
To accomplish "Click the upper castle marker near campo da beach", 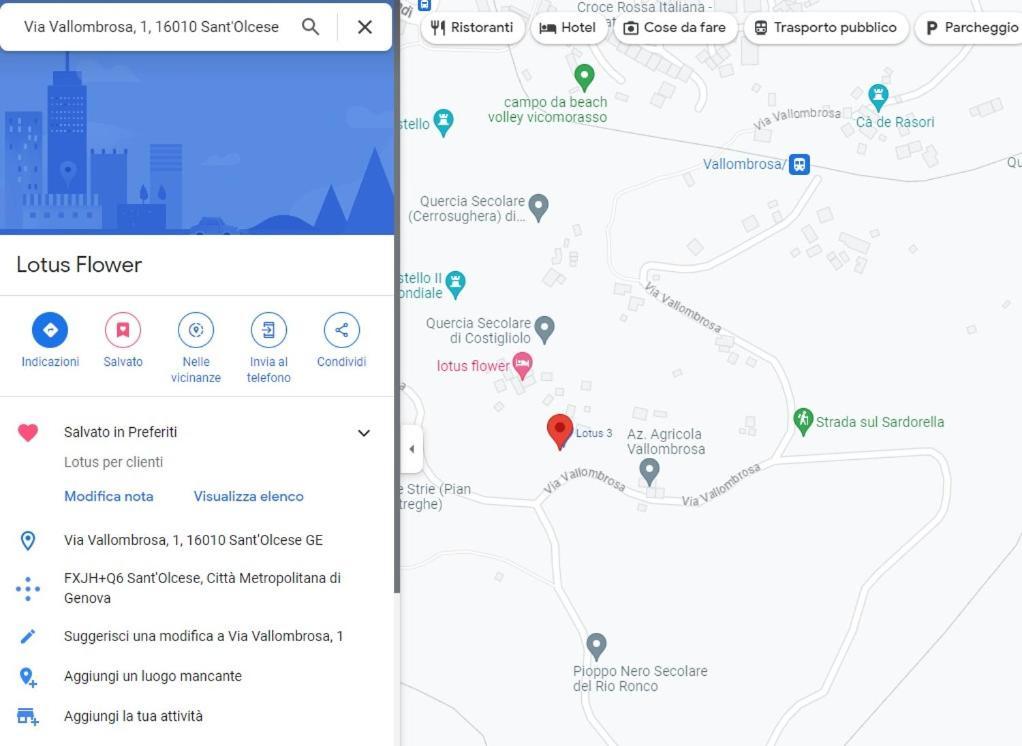I will 443,122.
